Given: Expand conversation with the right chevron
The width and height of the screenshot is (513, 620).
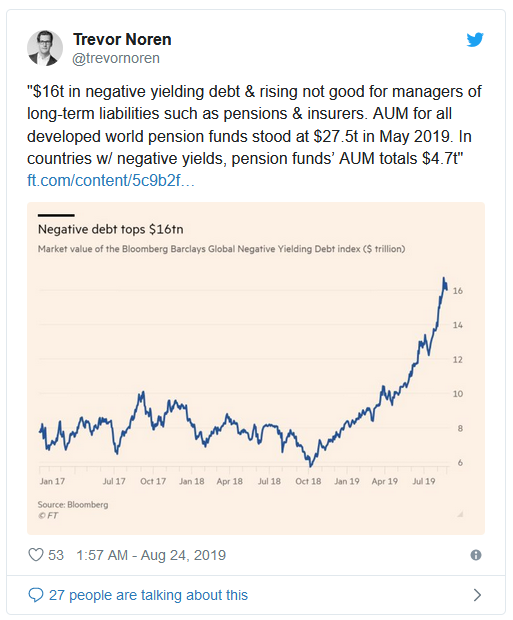Looking at the screenshot, I should pos(477,595).
